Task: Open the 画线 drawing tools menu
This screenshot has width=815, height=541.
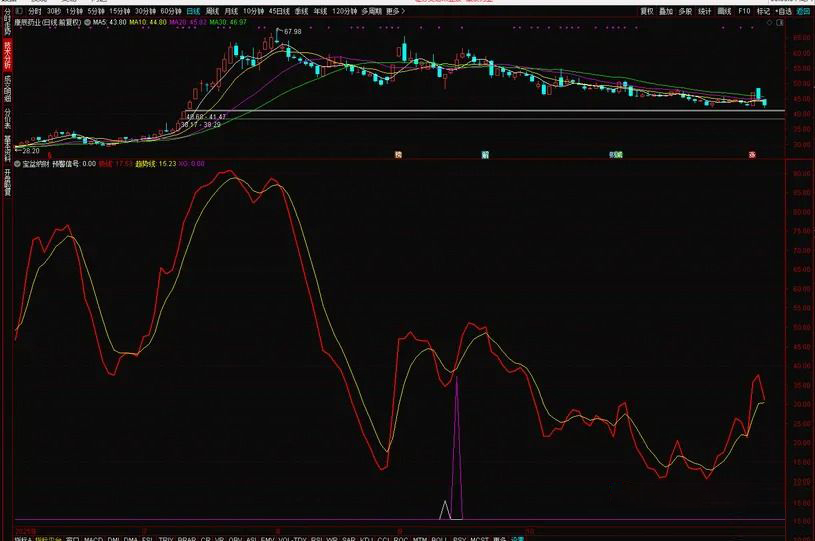Action: coord(725,11)
